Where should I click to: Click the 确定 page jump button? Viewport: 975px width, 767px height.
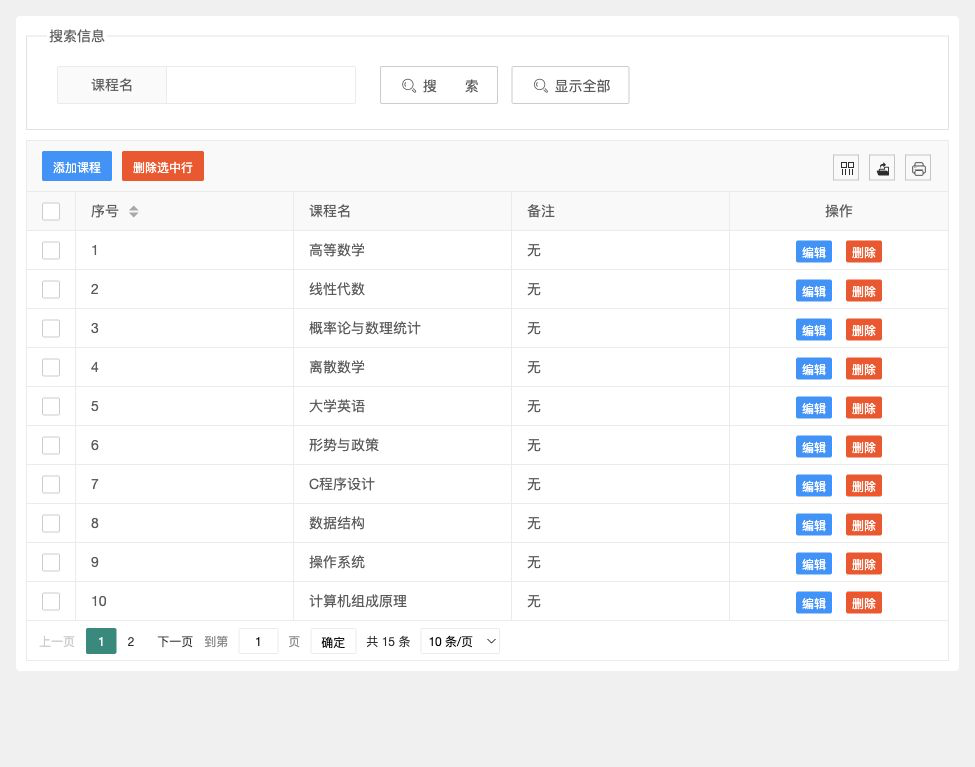(x=333, y=641)
